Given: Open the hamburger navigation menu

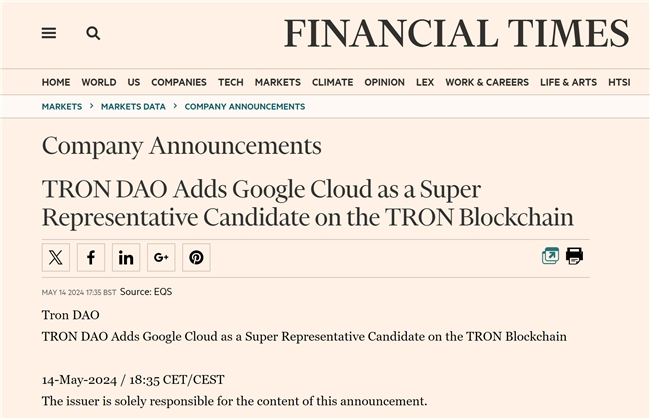Looking at the screenshot, I should (x=48, y=33).
